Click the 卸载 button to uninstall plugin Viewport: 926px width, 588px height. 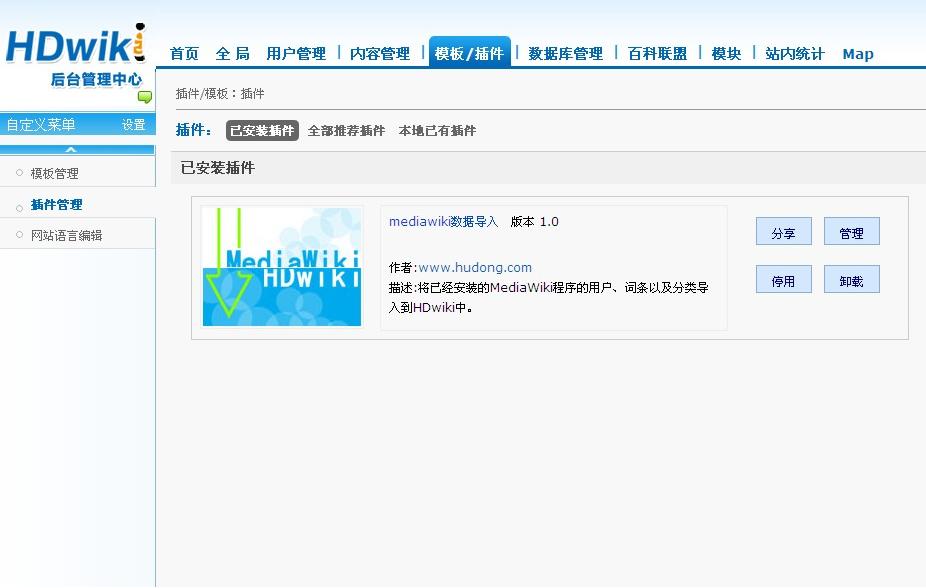852,279
